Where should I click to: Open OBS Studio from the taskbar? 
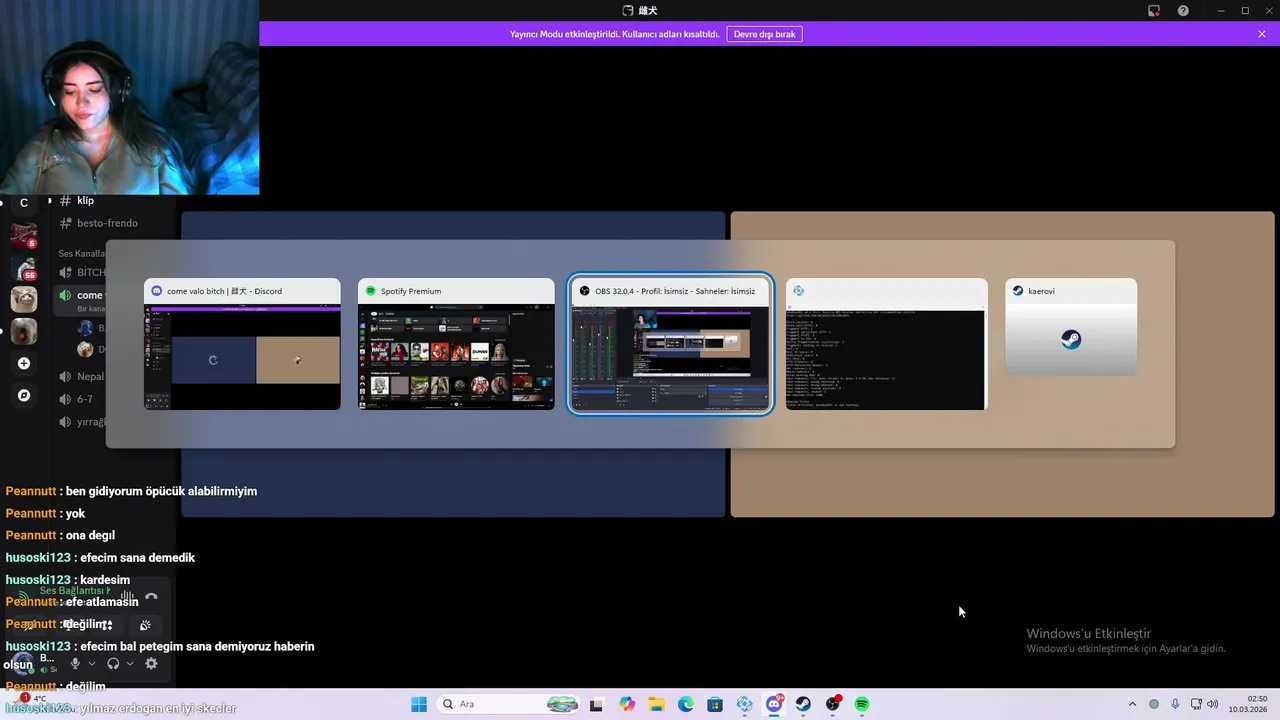pyautogui.click(x=833, y=704)
